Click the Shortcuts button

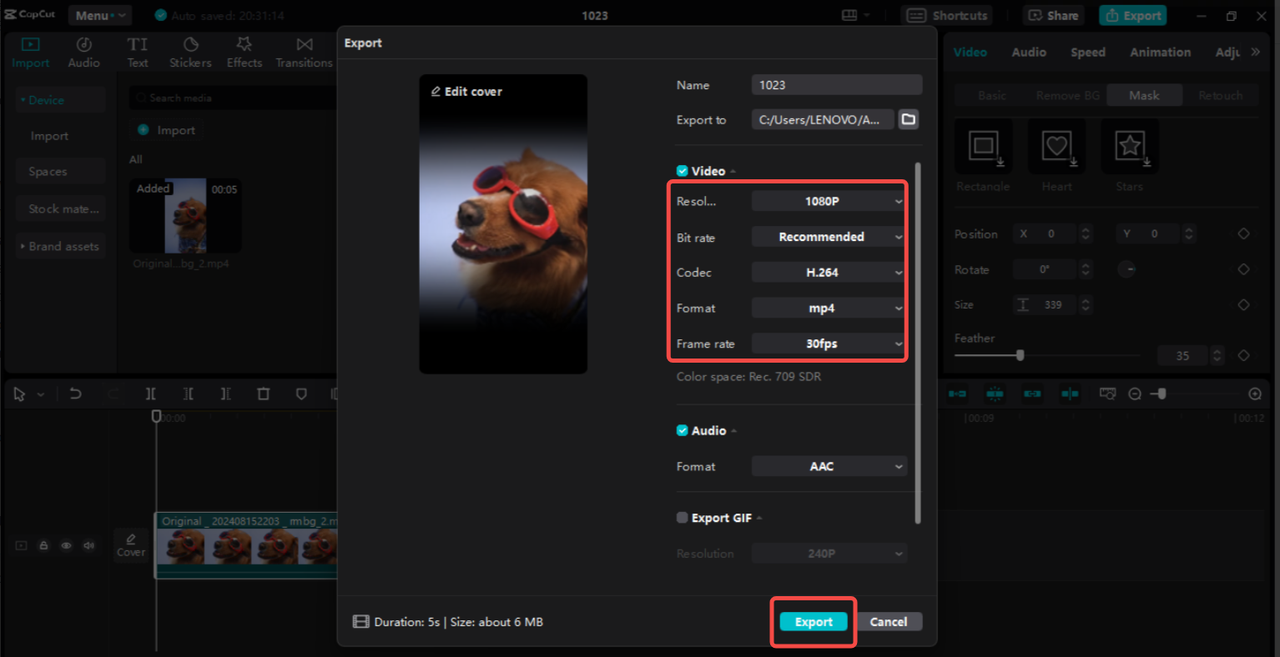947,15
